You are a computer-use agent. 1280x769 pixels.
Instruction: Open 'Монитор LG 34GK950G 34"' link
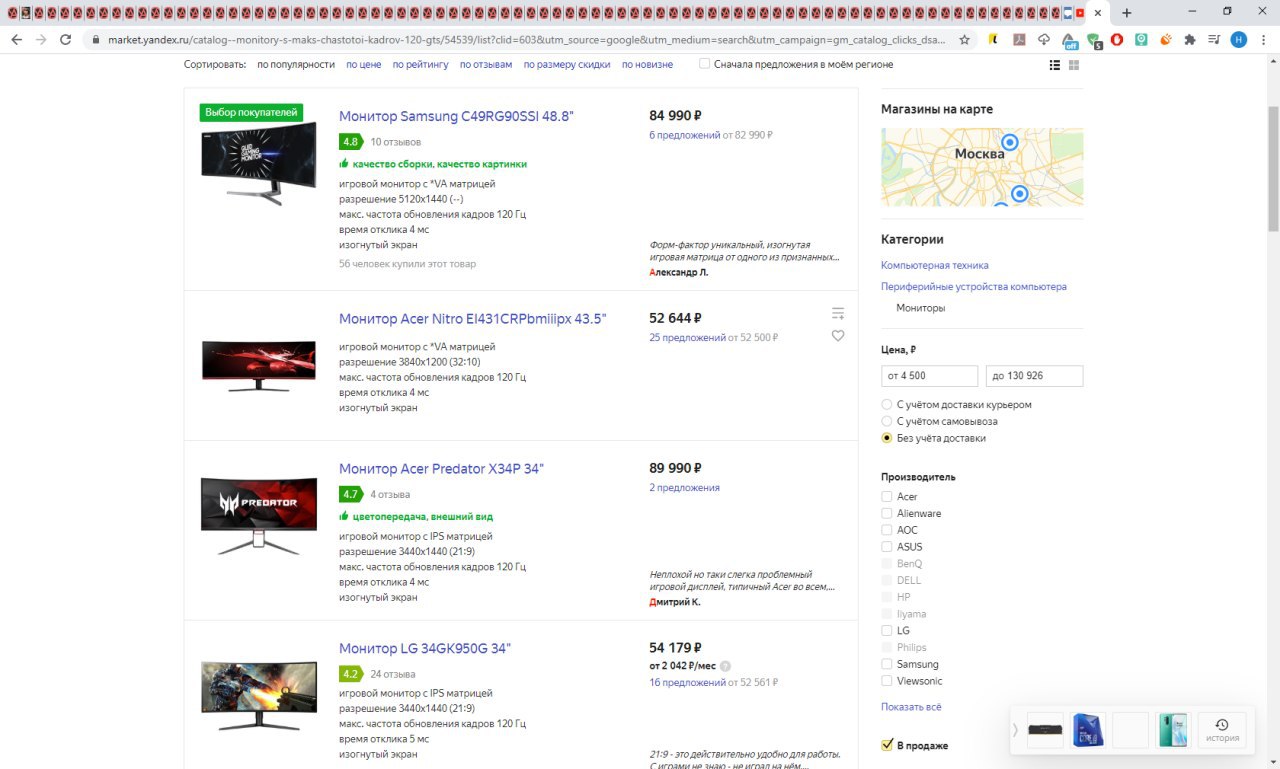(x=425, y=649)
